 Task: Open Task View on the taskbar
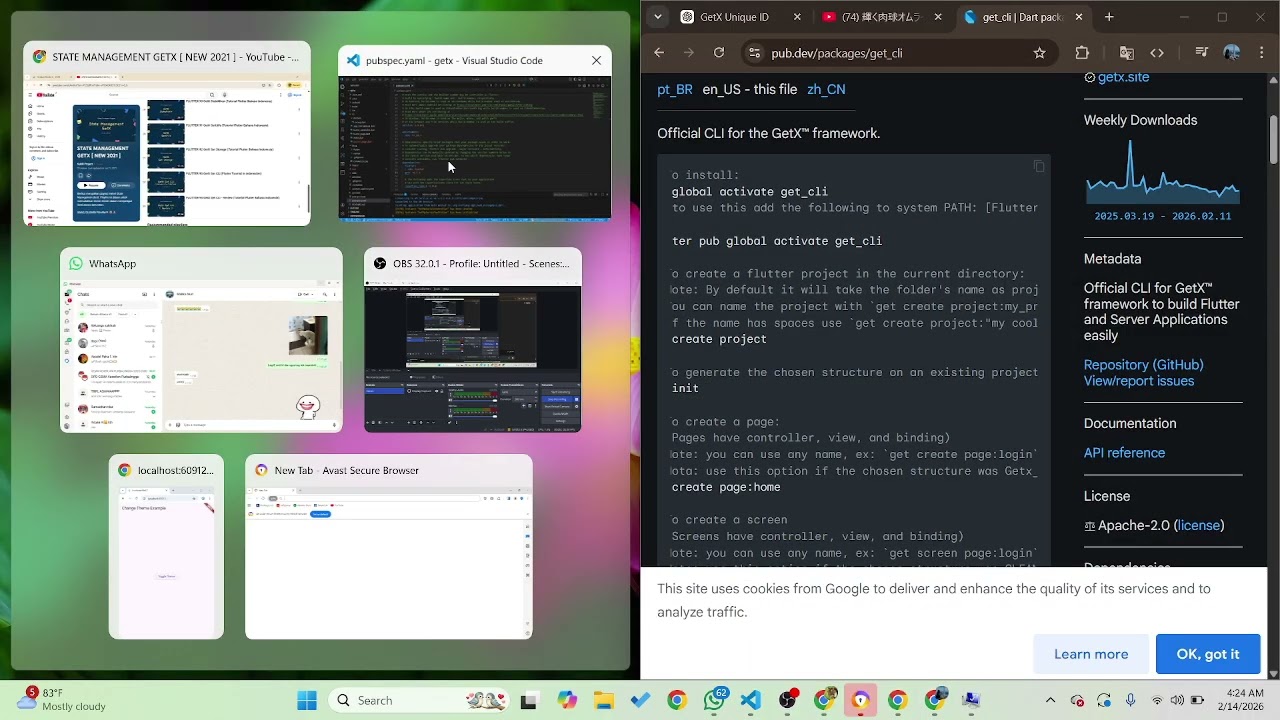point(529,700)
